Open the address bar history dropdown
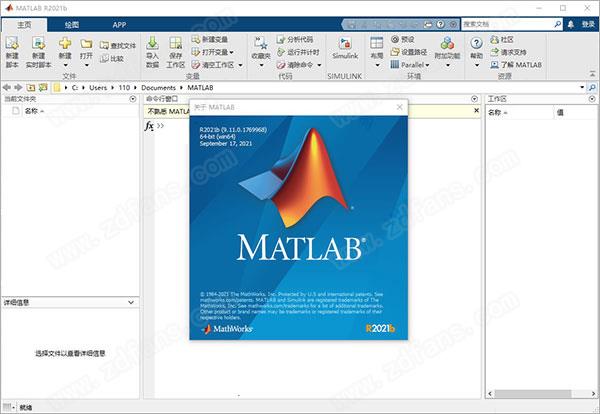Screen dimensions: 600x414 (582, 87)
